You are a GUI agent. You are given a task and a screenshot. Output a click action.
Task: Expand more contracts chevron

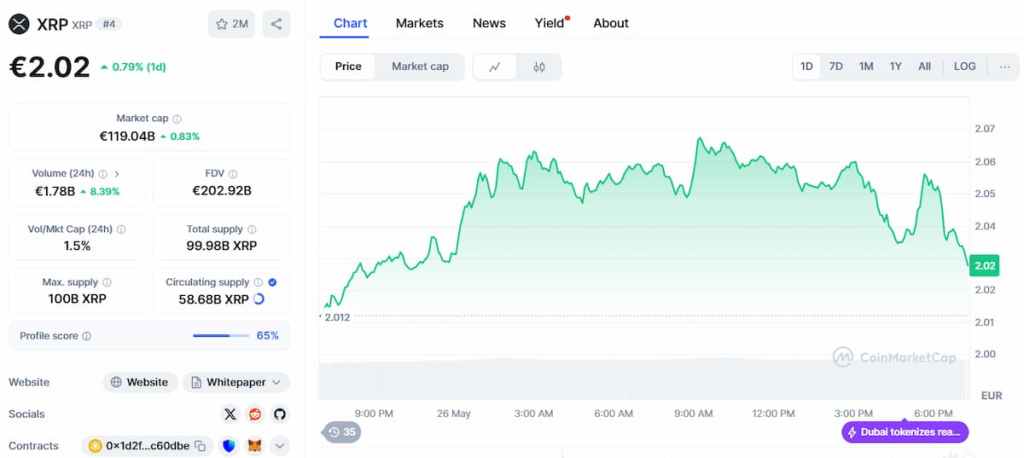coord(279,446)
